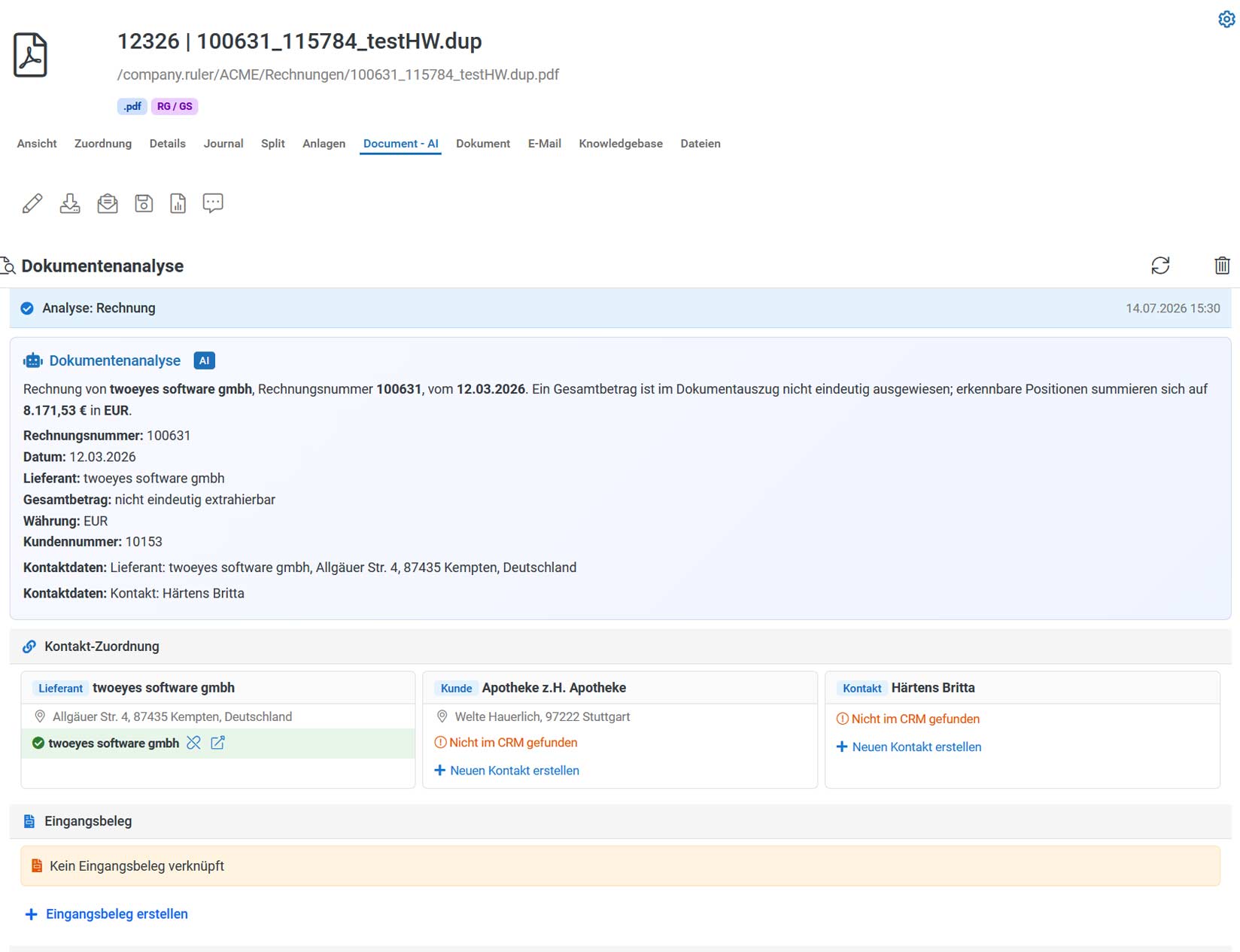Click the Dokumentenanalyse blue heading link
Screen dimensions: 1240x952
coord(115,360)
